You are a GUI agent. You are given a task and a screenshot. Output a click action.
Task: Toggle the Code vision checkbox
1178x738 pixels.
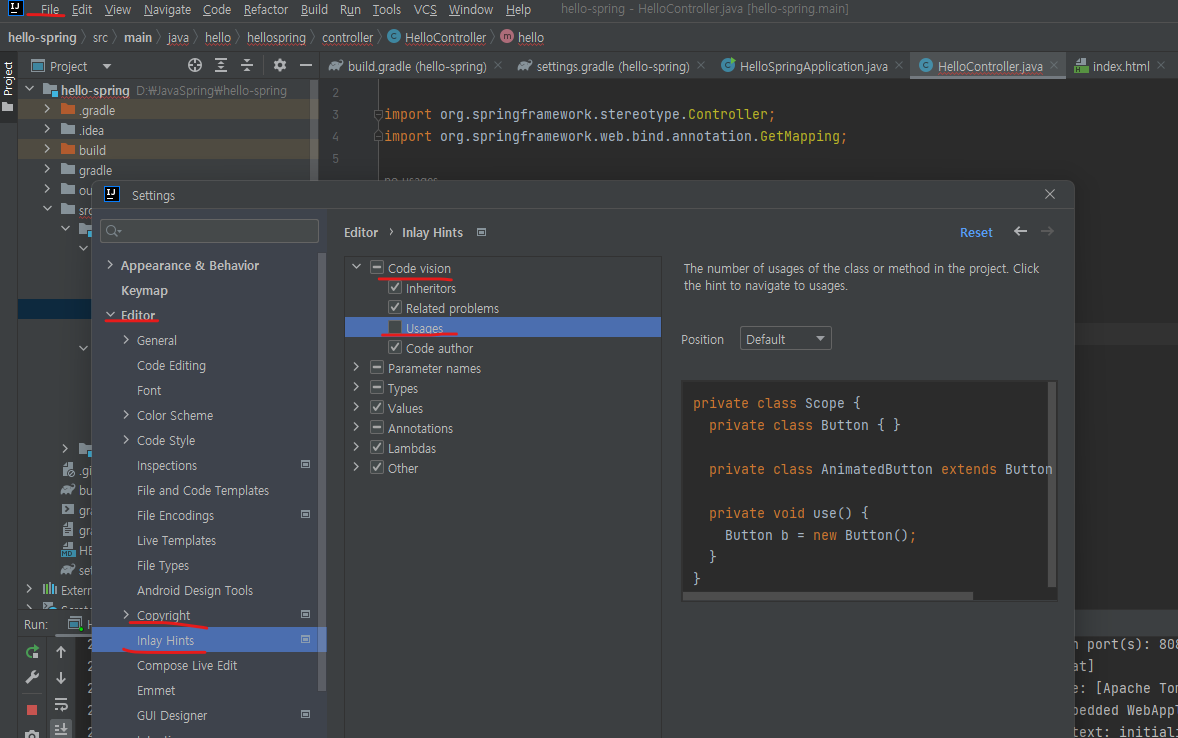377,268
